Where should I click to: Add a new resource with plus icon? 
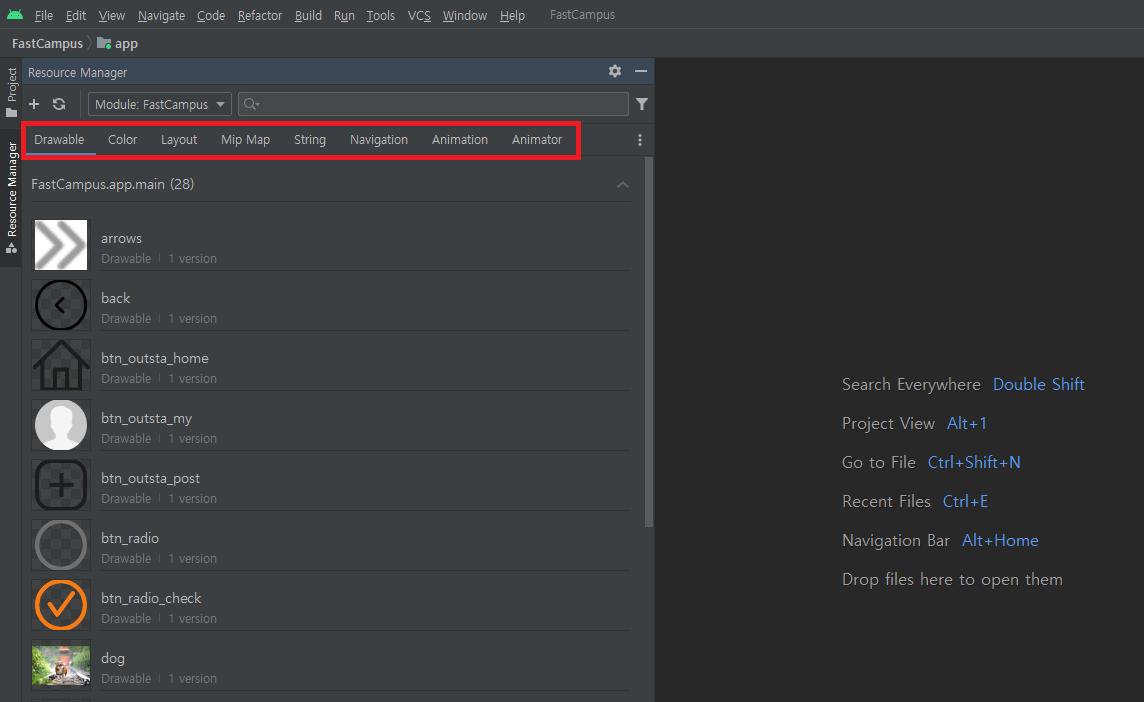pos(34,104)
